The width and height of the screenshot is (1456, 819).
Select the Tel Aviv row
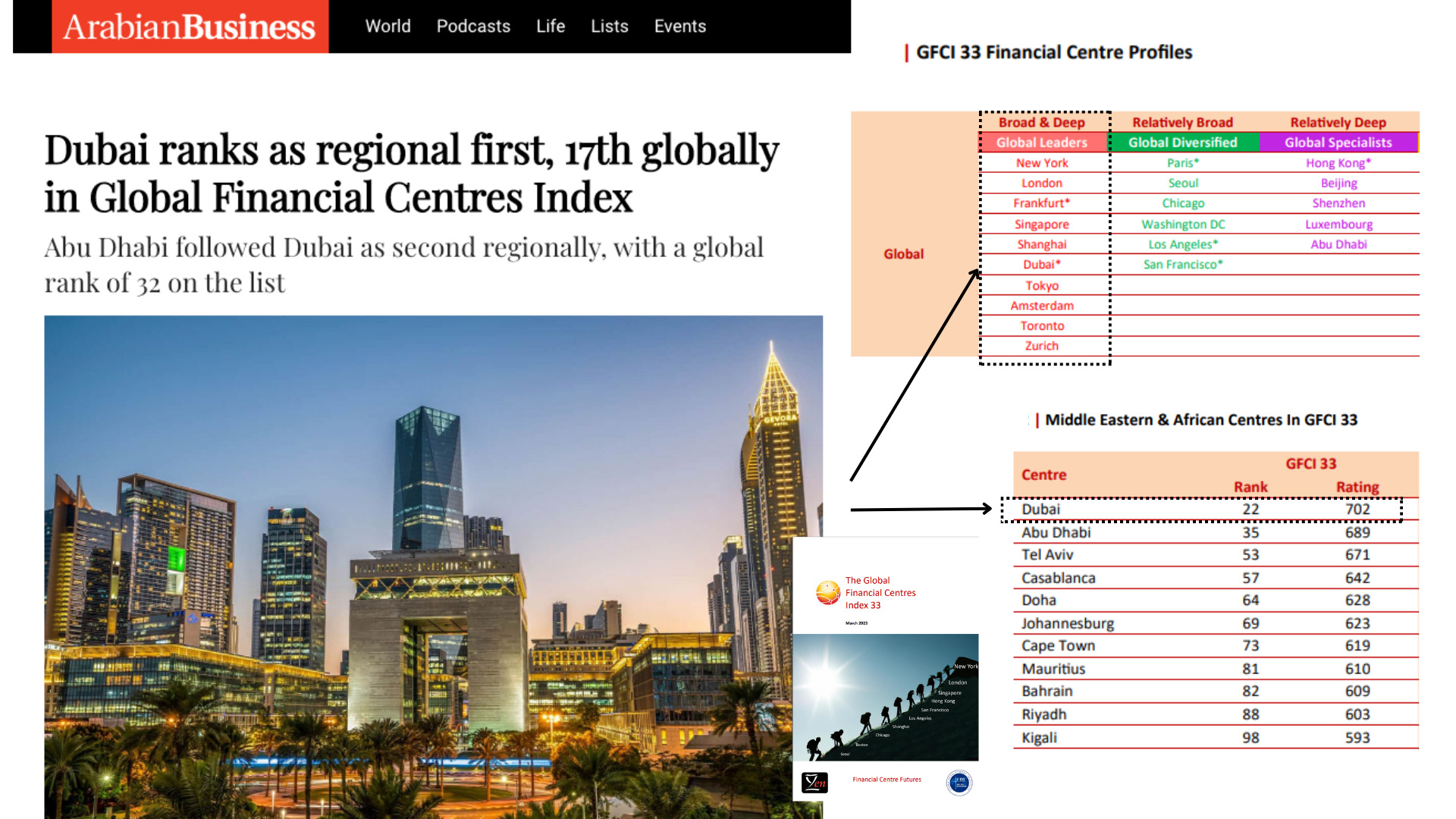pyautogui.click(x=1216, y=555)
